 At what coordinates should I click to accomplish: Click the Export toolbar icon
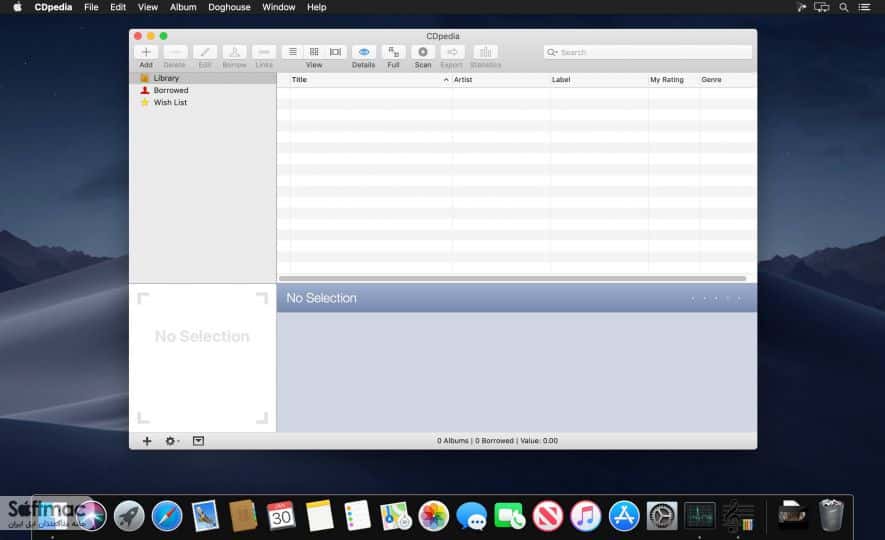[452, 52]
